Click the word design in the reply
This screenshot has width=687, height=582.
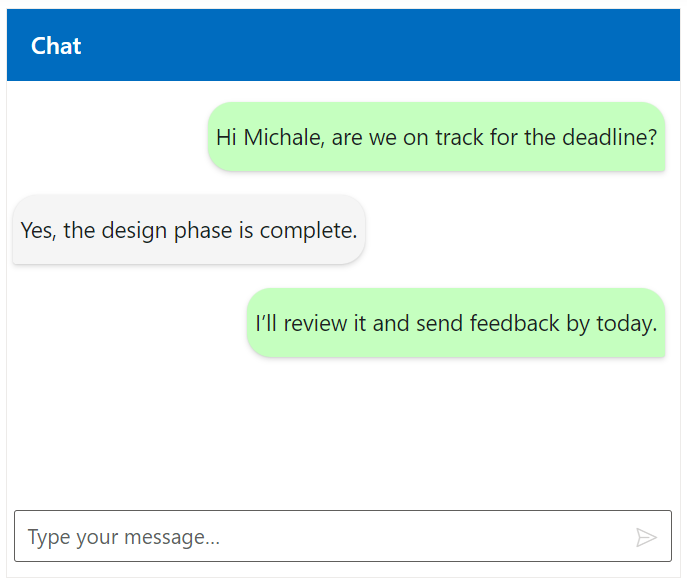tap(135, 230)
